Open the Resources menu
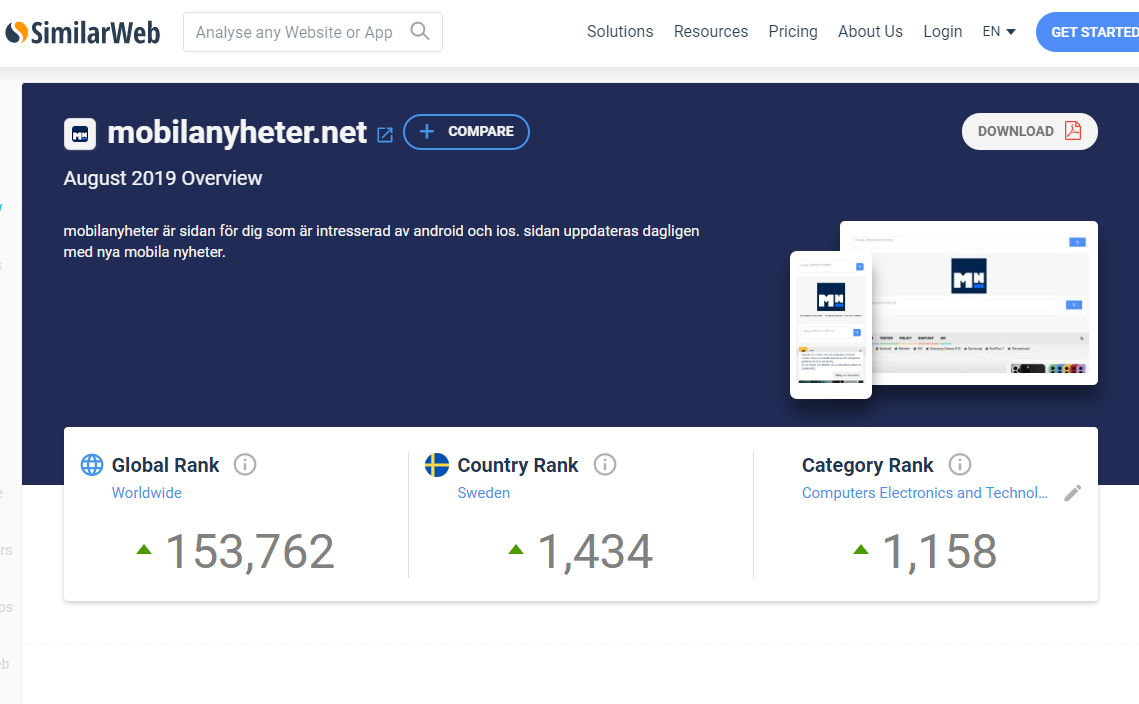Image resolution: width=1139 pixels, height=704 pixels. (x=710, y=31)
